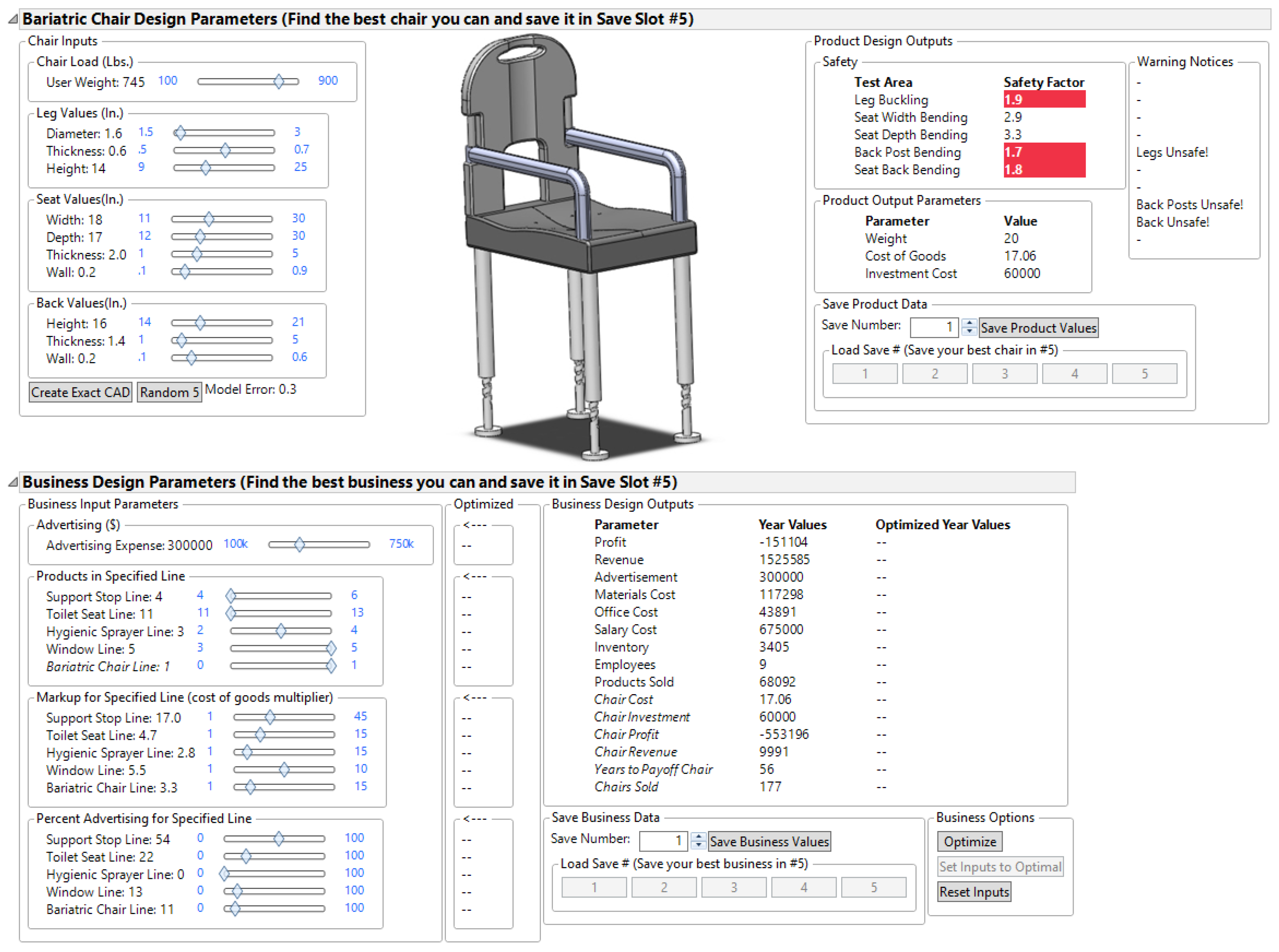Adjust Support Stop Line percent advertising slider

point(274,839)
